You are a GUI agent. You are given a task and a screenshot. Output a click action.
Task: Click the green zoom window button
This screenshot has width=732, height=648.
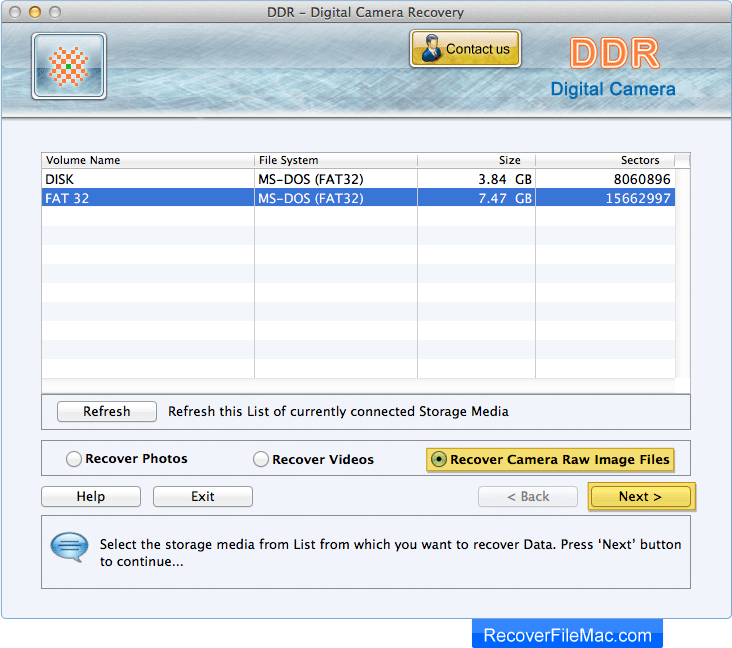pyautogui.click(x=55, y=12)
